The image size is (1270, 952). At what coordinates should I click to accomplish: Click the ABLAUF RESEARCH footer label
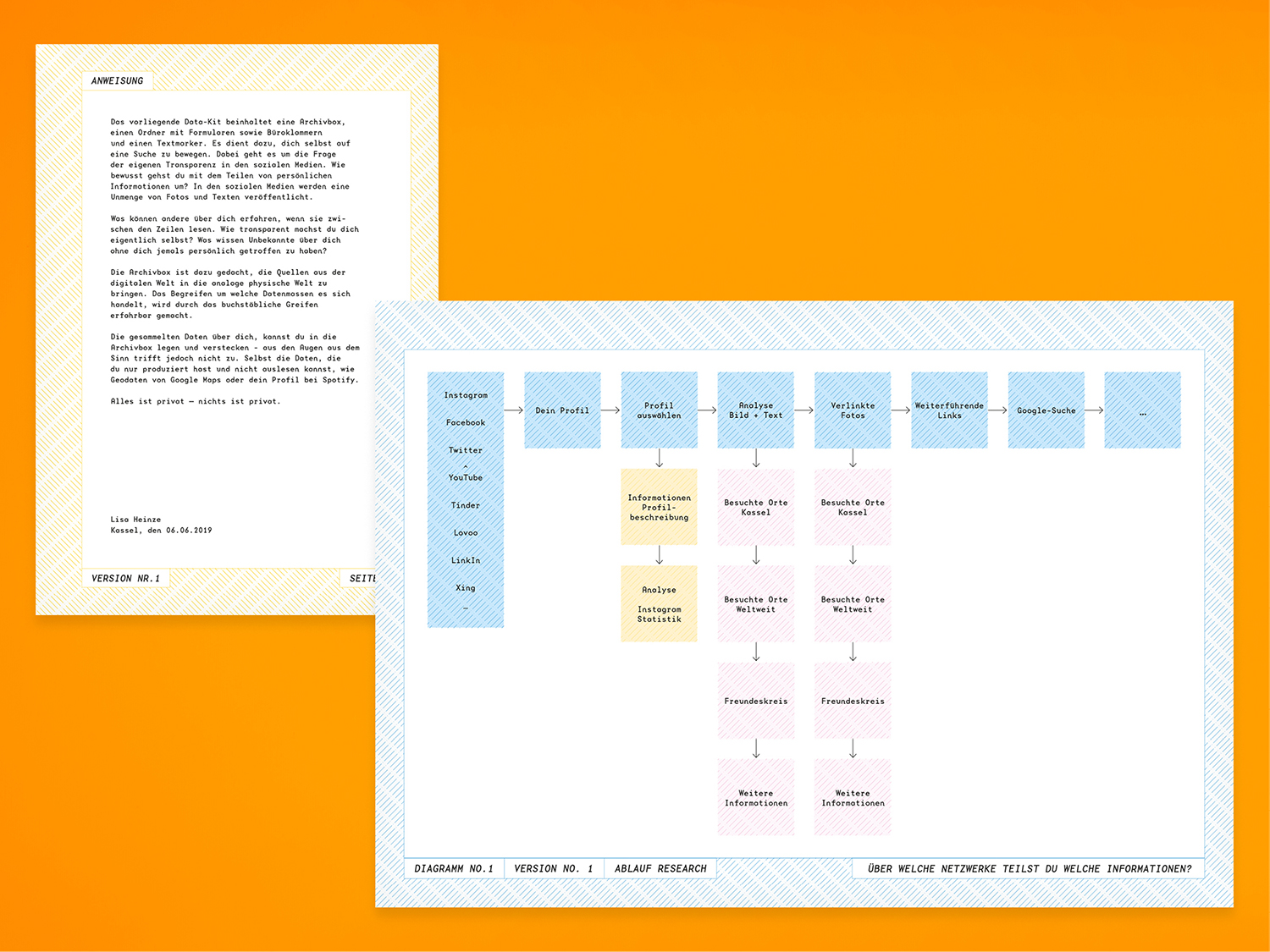tap(660, 869)
